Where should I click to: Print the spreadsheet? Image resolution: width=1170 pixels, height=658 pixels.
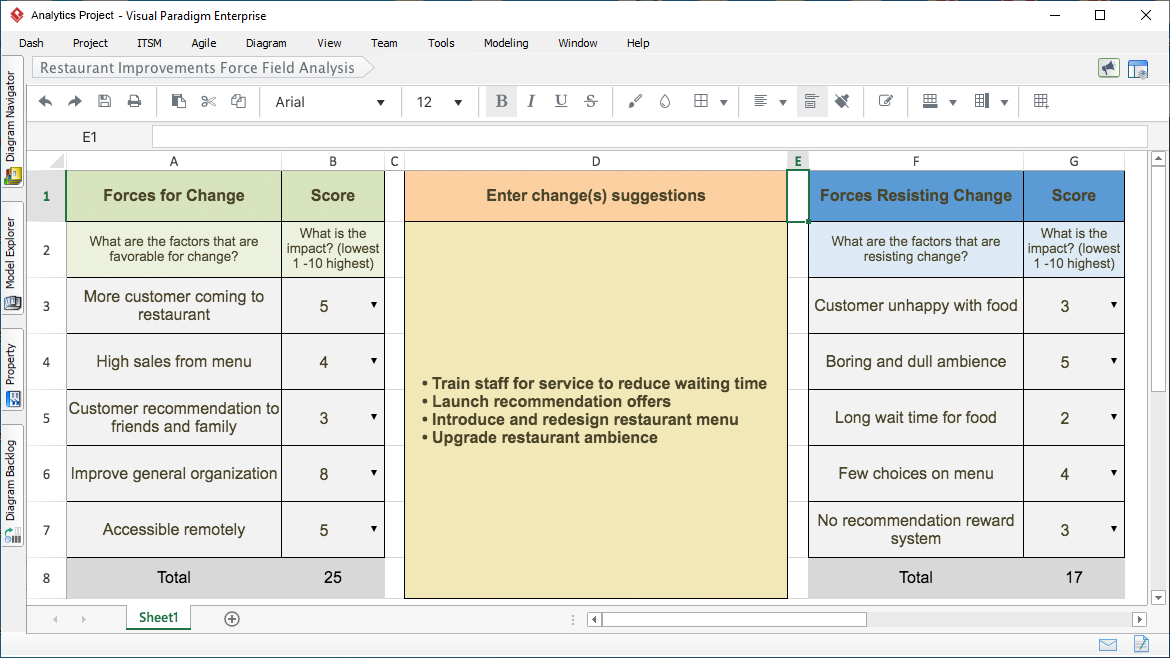coord(133,101)
